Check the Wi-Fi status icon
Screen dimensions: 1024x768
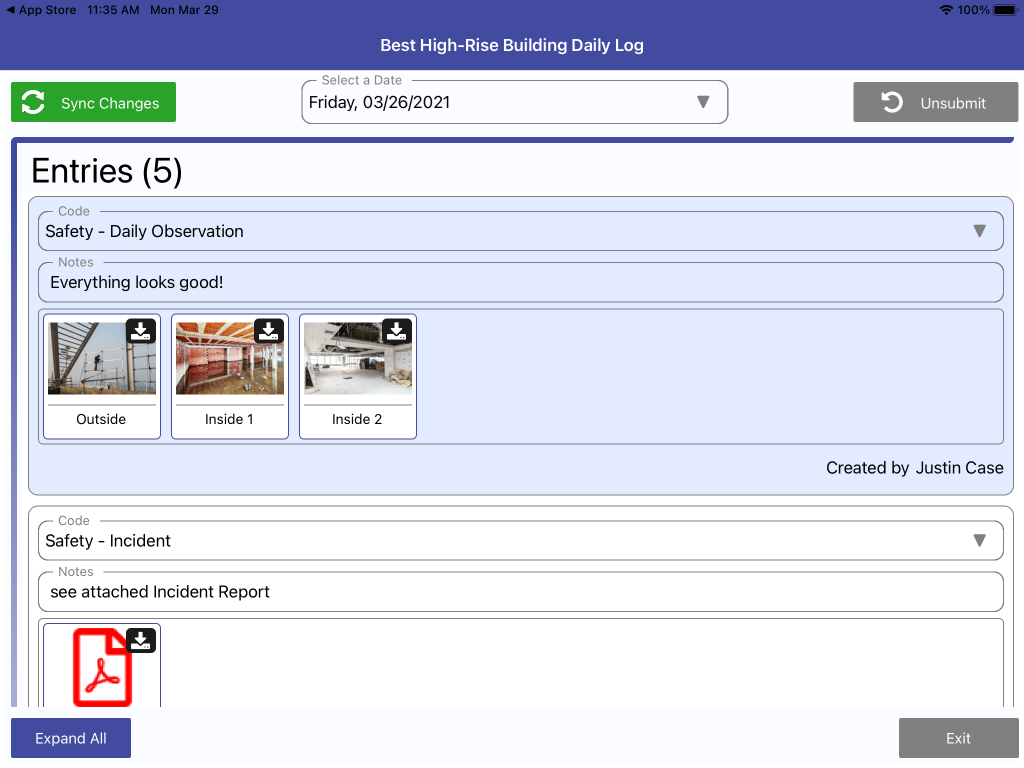click(x=946, y=10)
